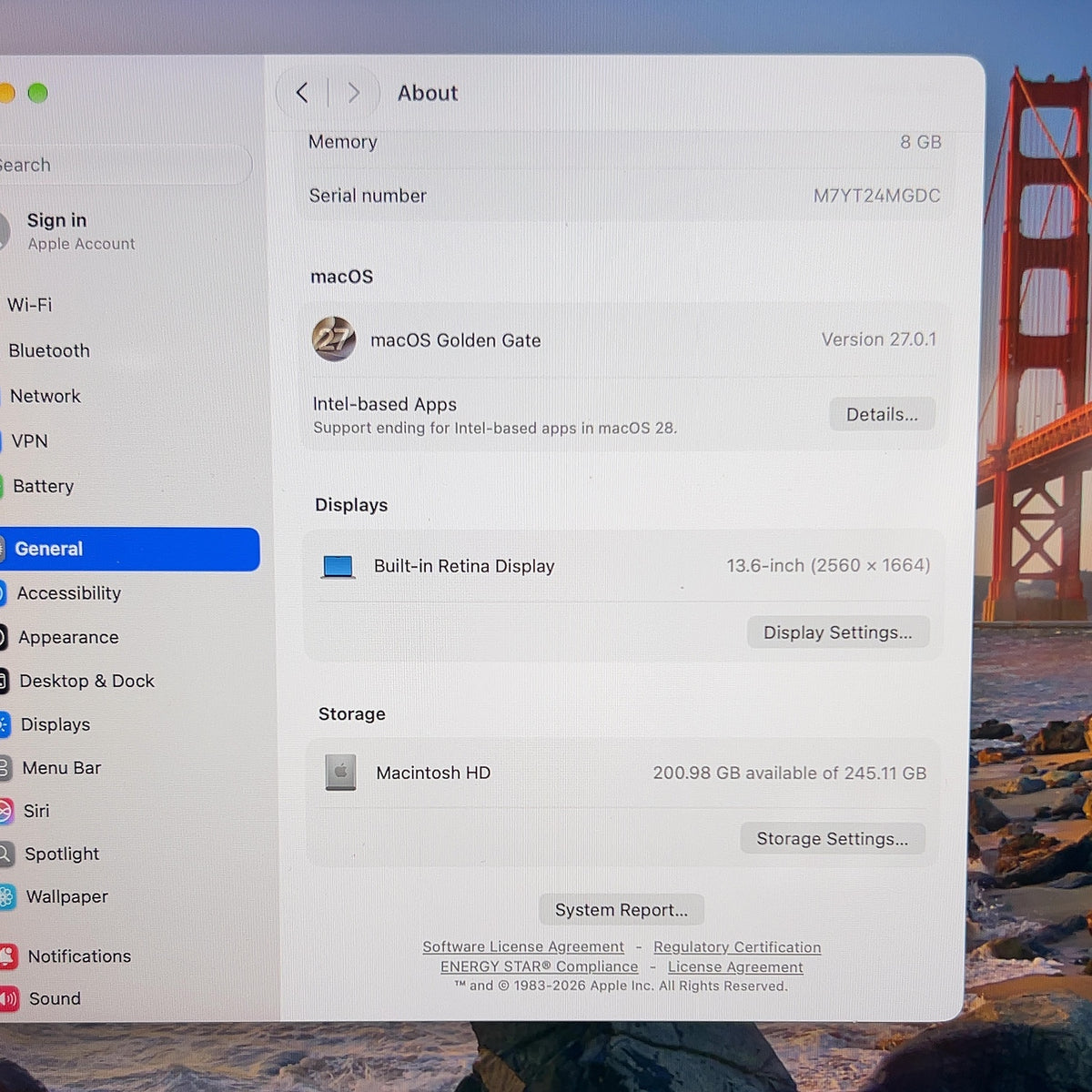Open Intel-based Apps Details

click(x=882, y=414)
